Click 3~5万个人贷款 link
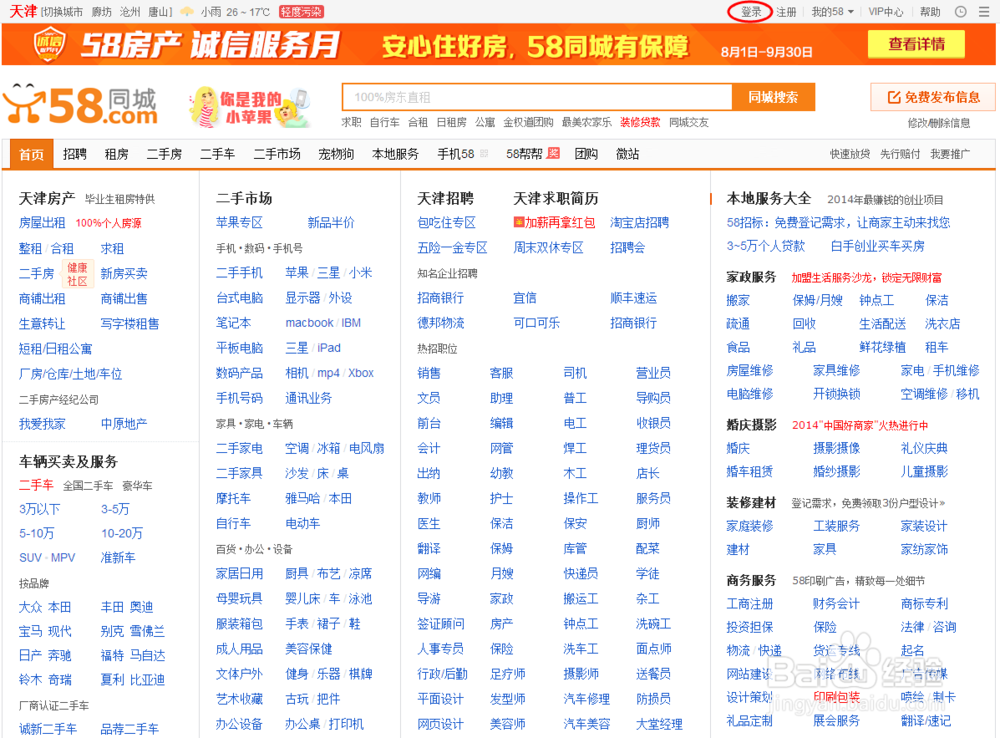Image resolution: width=1000 pixels, height=738 pixels. 765,246
